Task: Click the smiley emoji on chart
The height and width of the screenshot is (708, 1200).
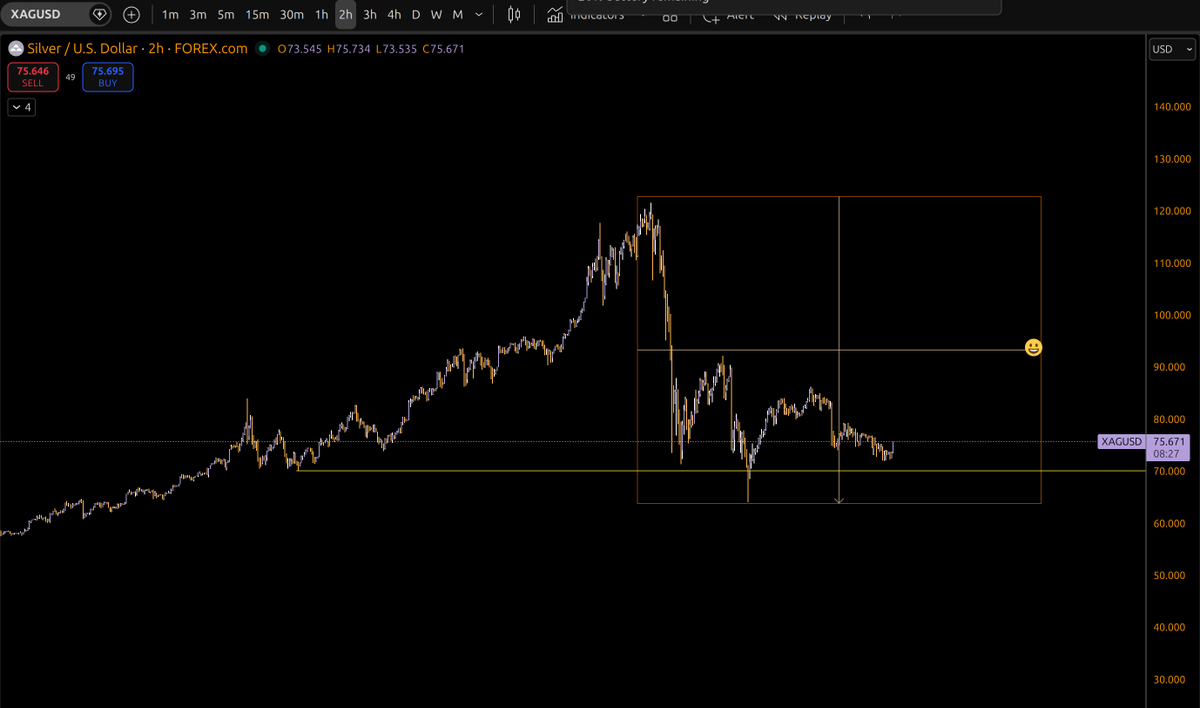Action: [1034, 347]
